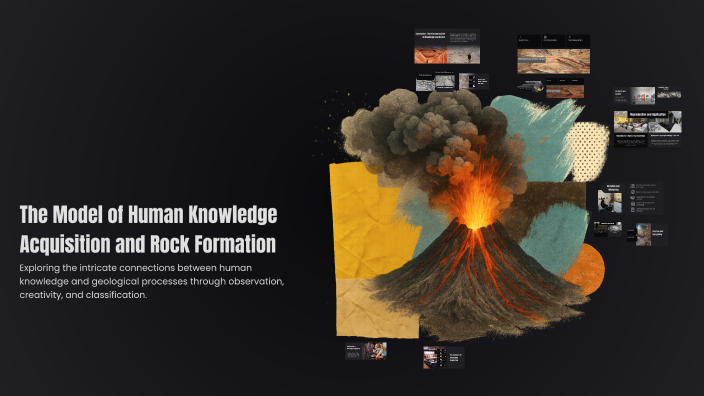The image size is (704, 396).
Task: Click the presentation title heading
Action: pyautogui.click(x=148, y=229)
